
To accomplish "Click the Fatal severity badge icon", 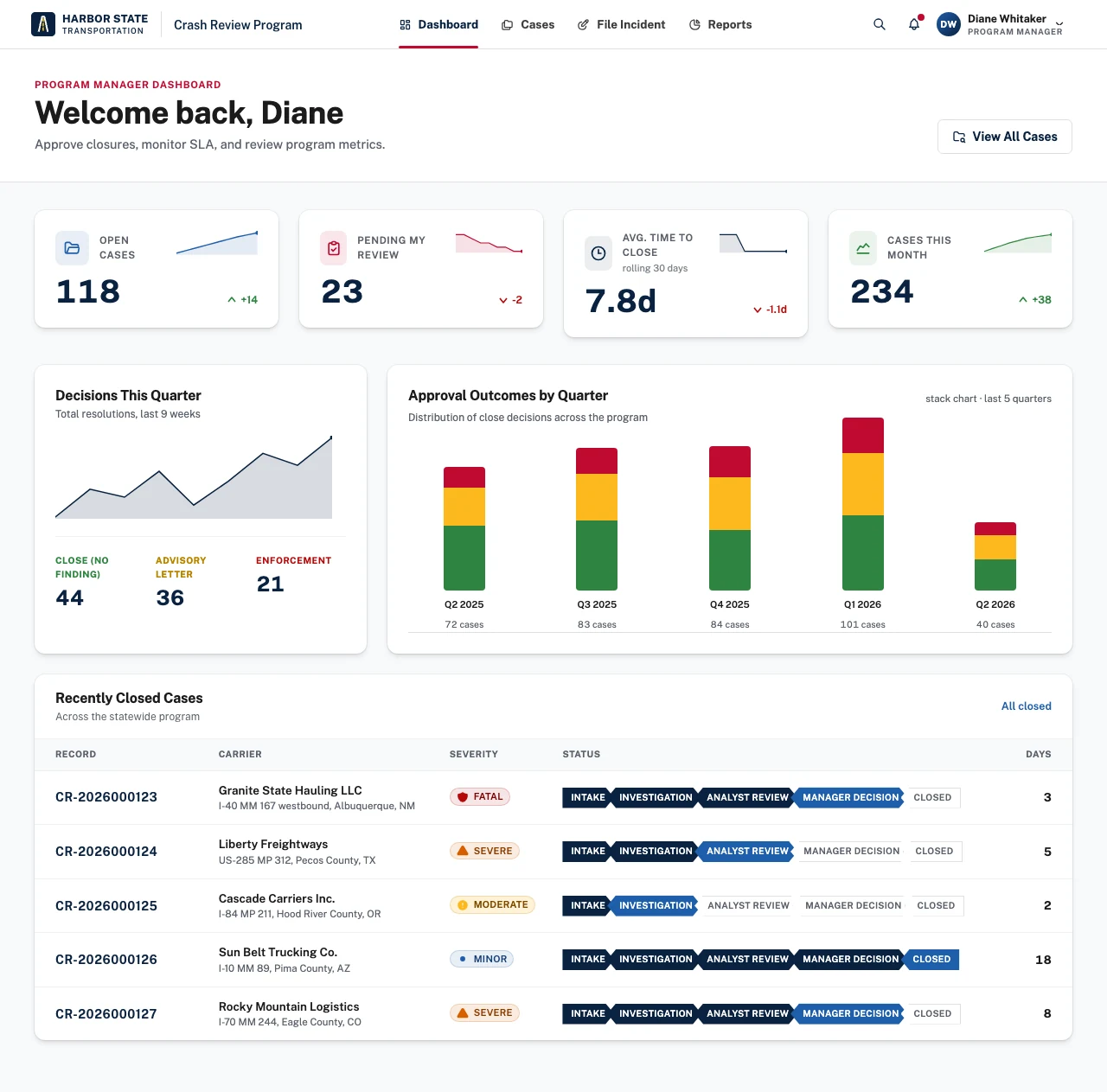I will click(x=463, y=797).
